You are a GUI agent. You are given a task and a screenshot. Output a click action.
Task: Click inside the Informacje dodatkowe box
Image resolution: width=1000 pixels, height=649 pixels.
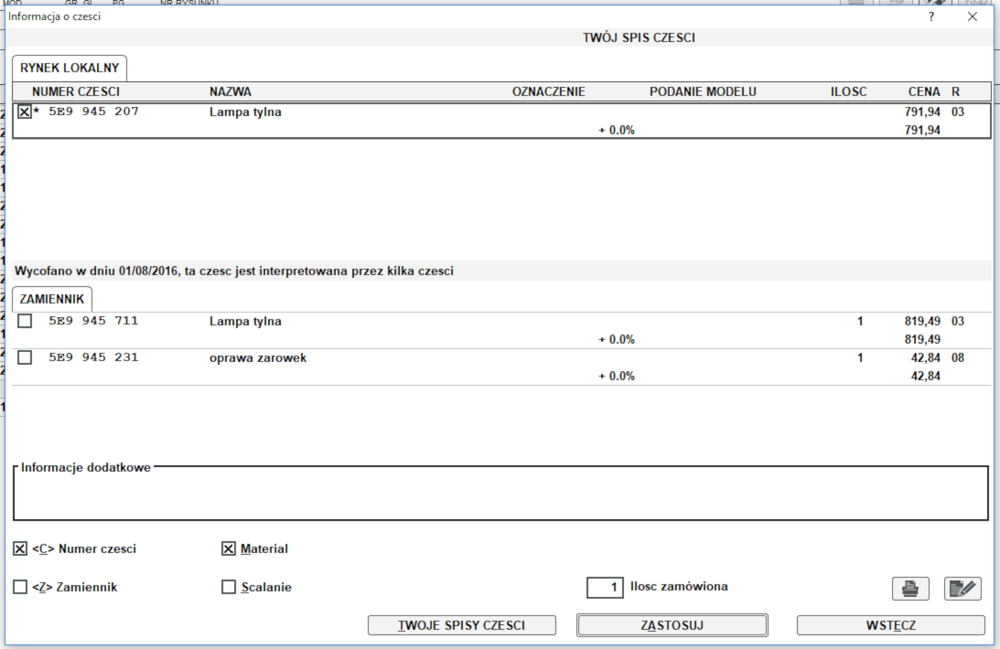tap(494, 495)
